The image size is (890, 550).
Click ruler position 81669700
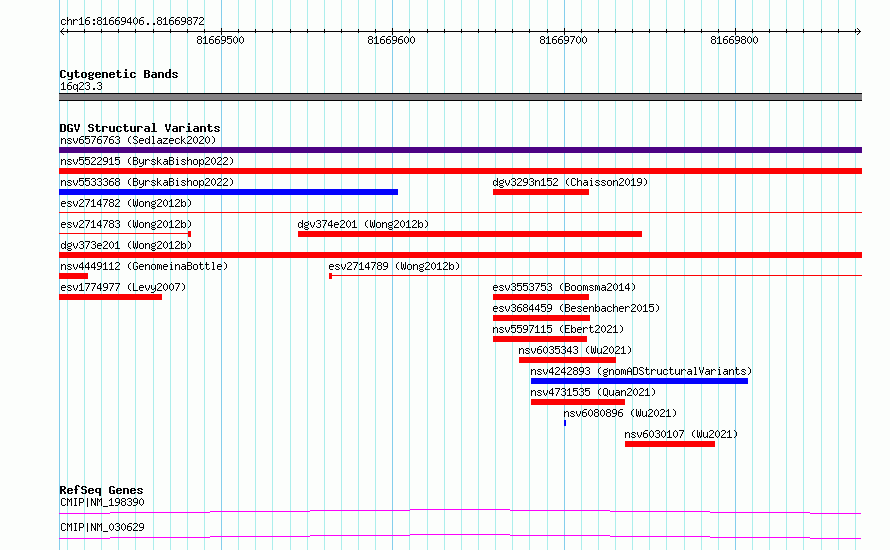pos(563,40)
